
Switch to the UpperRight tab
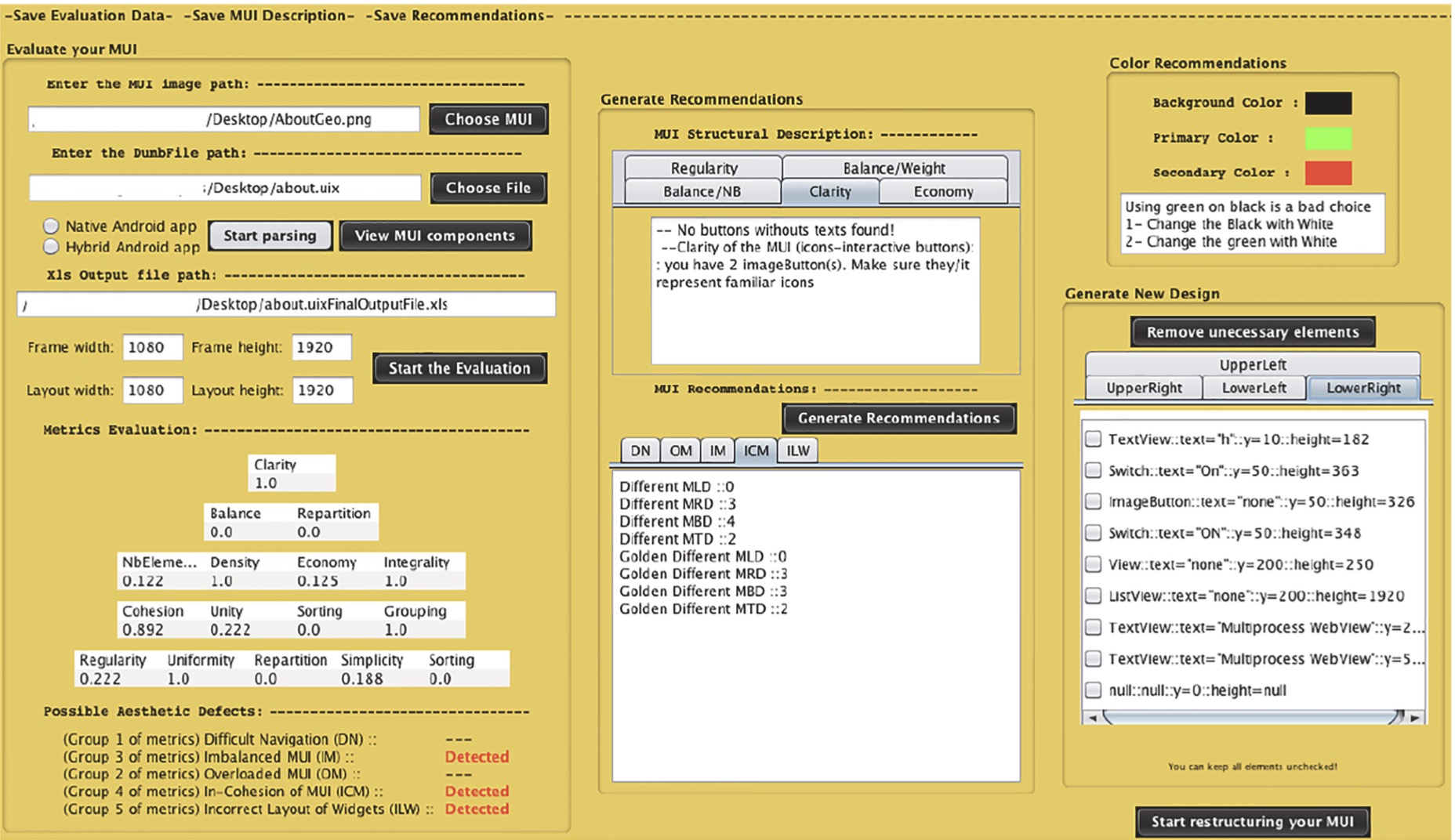tap(1144, 388)
